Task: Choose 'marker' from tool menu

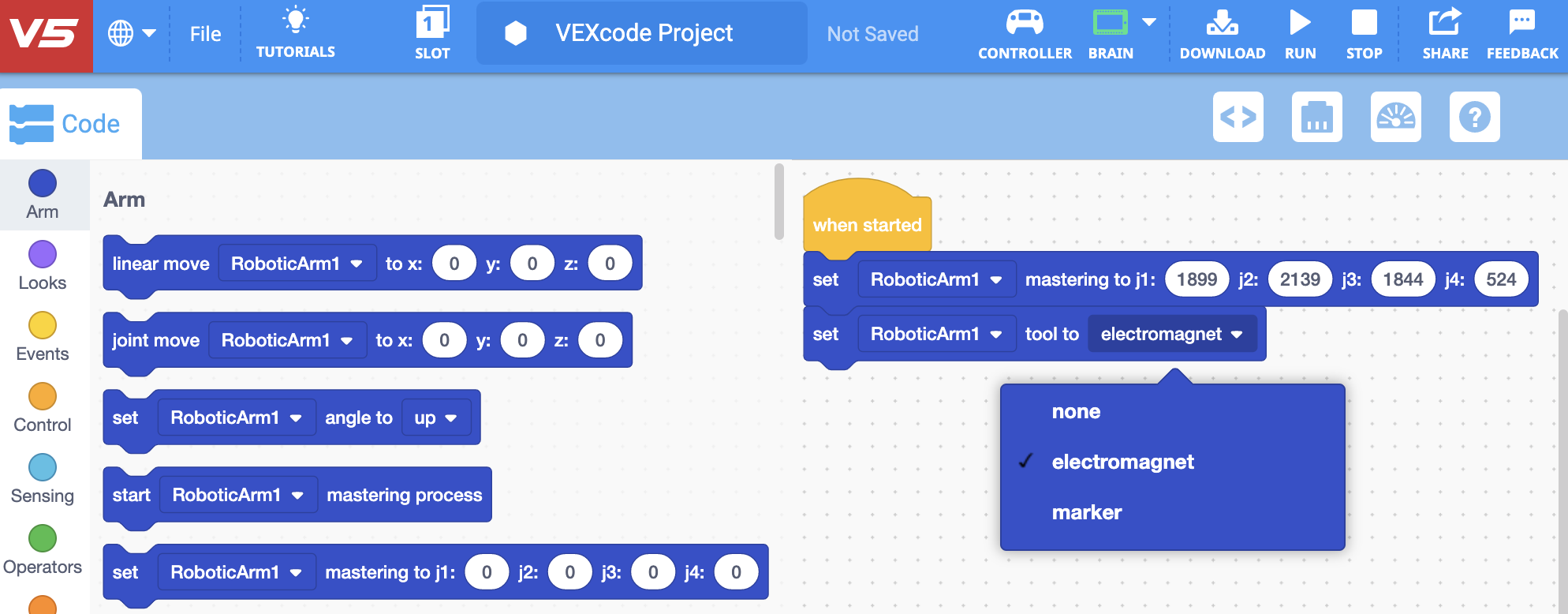Action: 1172,512
